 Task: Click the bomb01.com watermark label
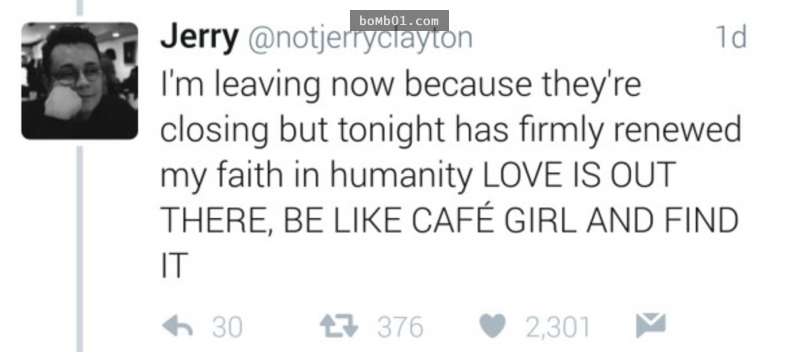[x=399, y=21]
